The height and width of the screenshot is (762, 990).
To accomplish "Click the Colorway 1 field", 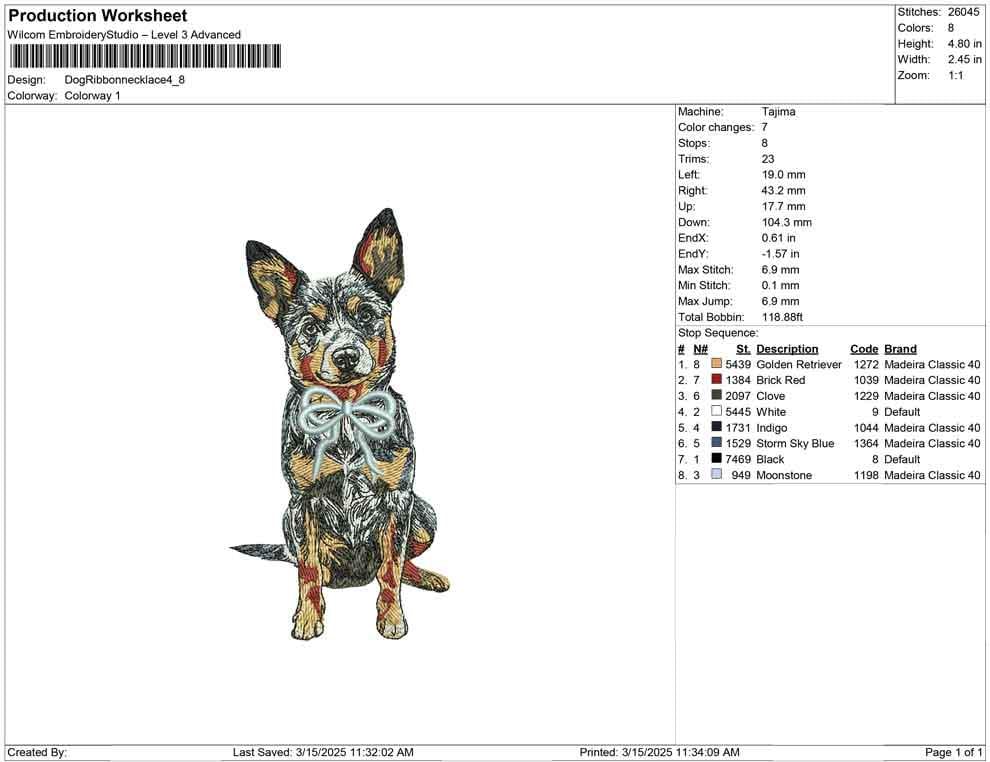I will (x=92, y=96).
